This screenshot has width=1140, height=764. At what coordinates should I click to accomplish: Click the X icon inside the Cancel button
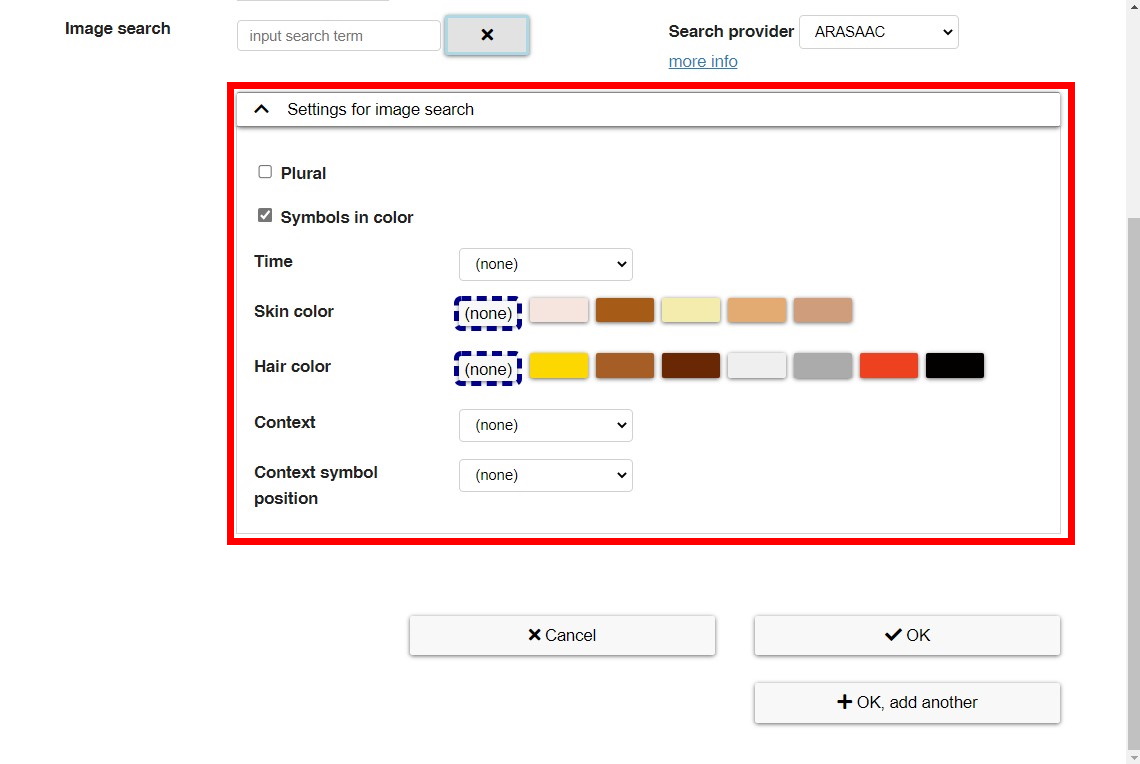pos(534,634)
